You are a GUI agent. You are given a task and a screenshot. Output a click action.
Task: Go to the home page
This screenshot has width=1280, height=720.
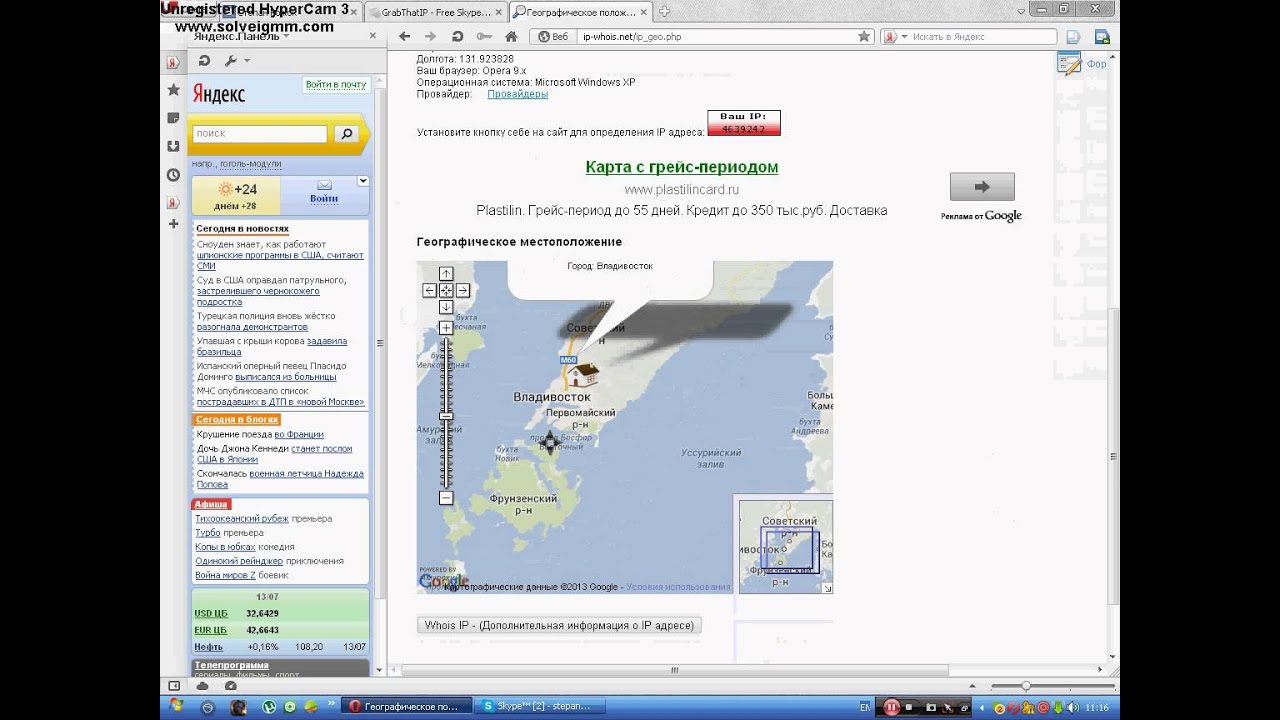tap(510, 36)
